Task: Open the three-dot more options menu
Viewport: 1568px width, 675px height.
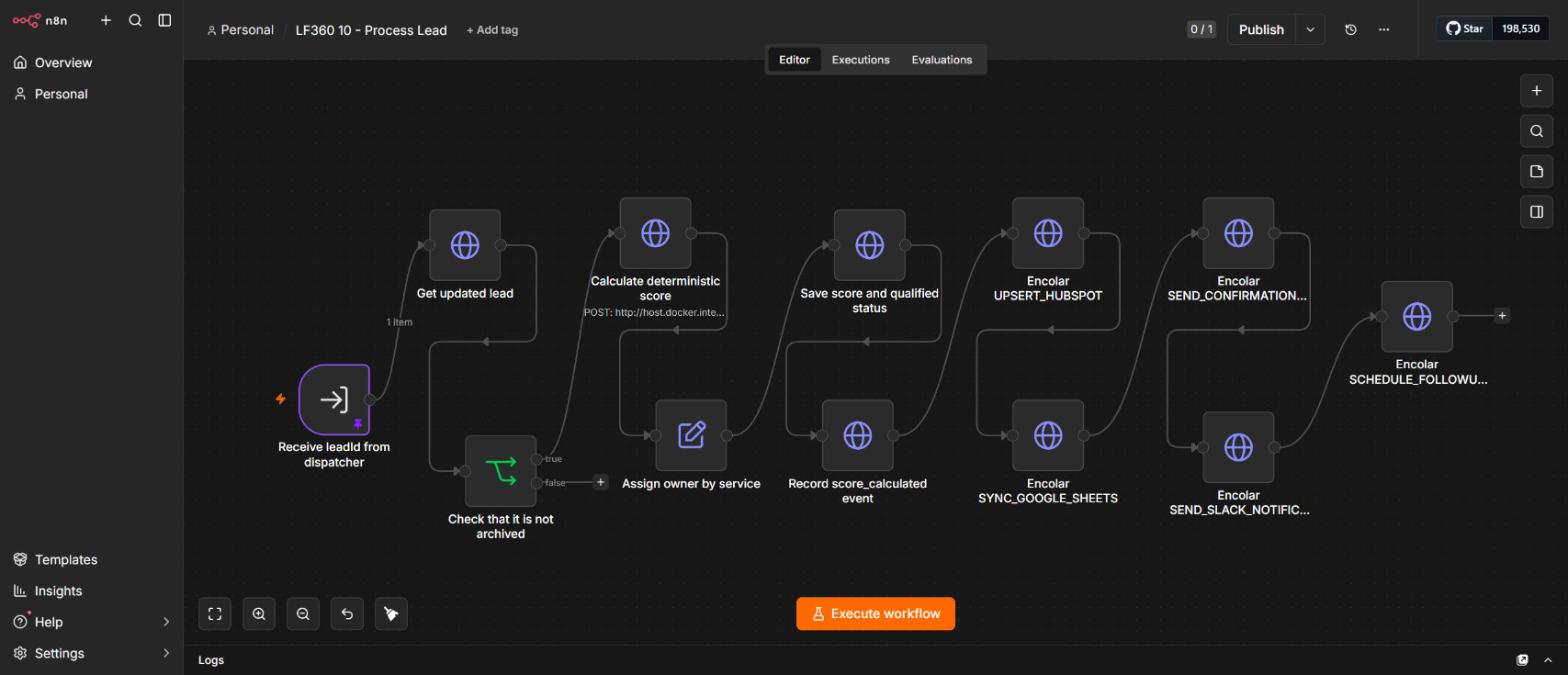Action: pos(1384,29)
